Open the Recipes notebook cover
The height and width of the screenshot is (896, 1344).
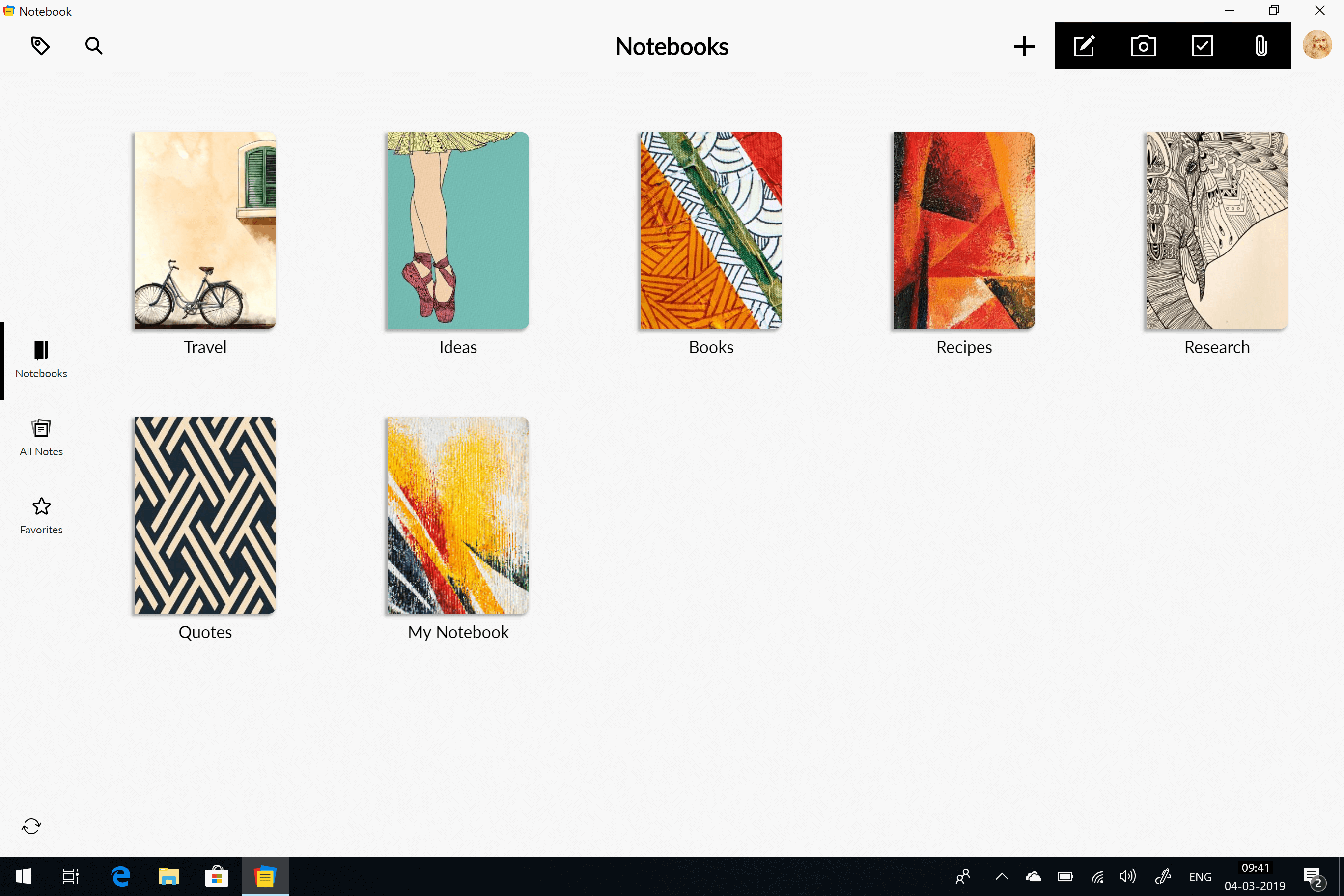click(x=964, y=230)
